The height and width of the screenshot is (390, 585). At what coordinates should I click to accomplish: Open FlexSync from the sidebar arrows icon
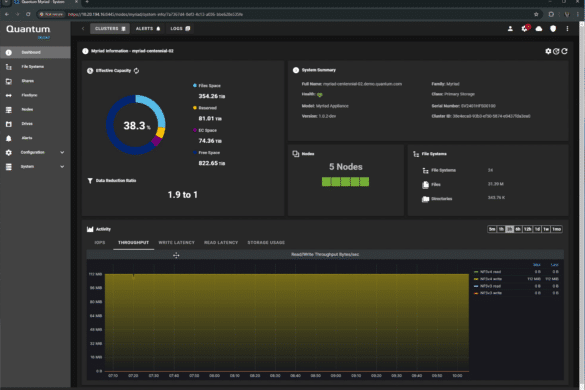(9, 96)
